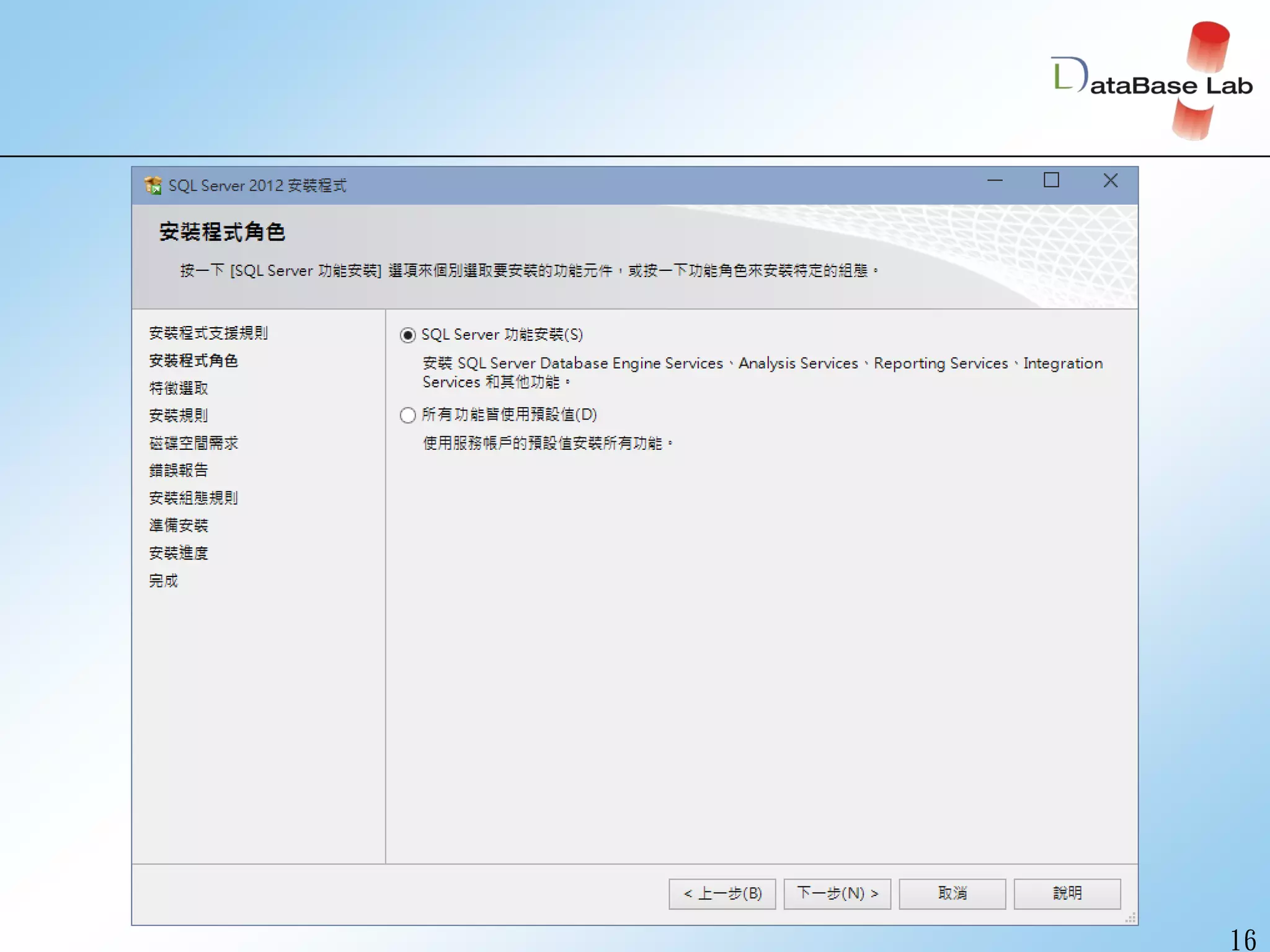Click the 完成 step in the sidebar
Viewport: 1270px width, 952px height.
click(164, 581)
